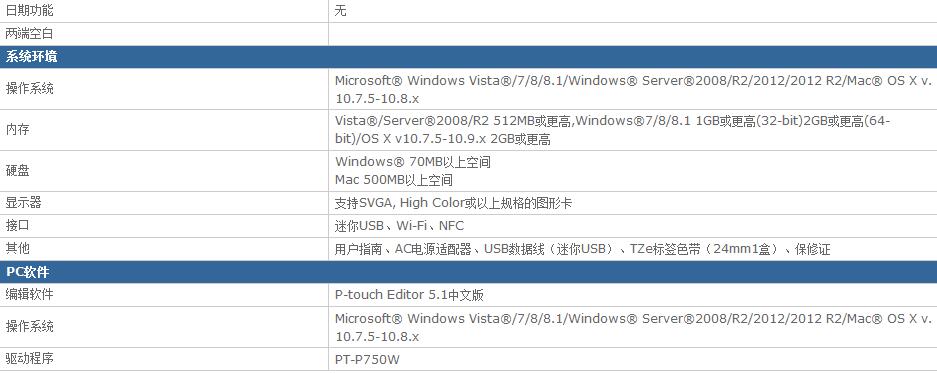Select the 内存 row label

[x=17, y=130]
